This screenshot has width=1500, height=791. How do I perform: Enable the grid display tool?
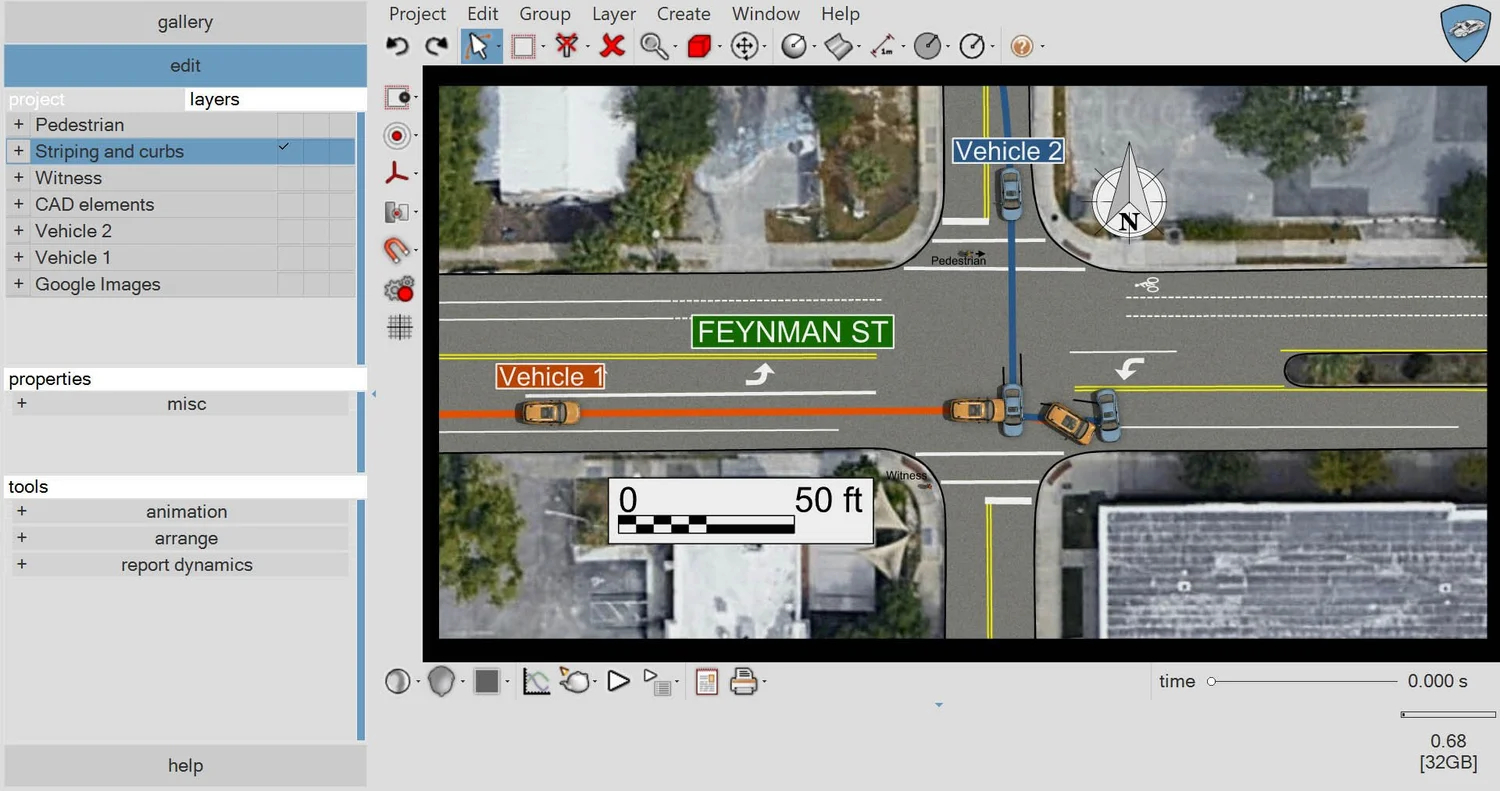click(398, 327)
